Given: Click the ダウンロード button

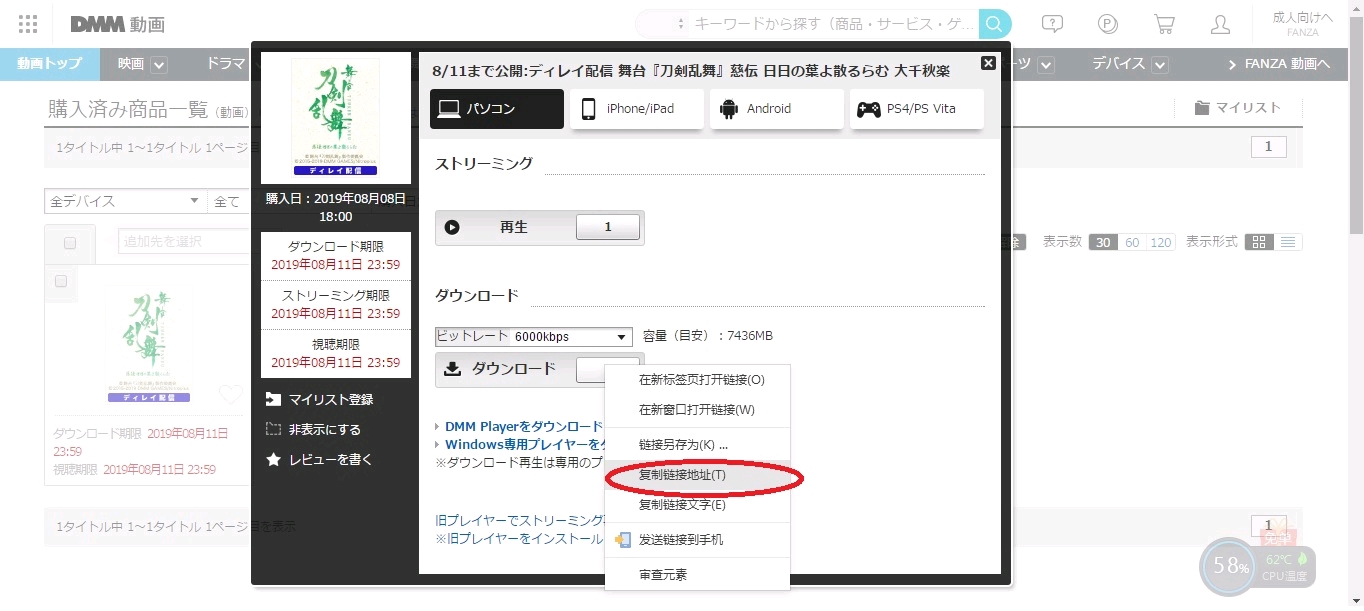Looking at the screenshot, I should point(540,369).
